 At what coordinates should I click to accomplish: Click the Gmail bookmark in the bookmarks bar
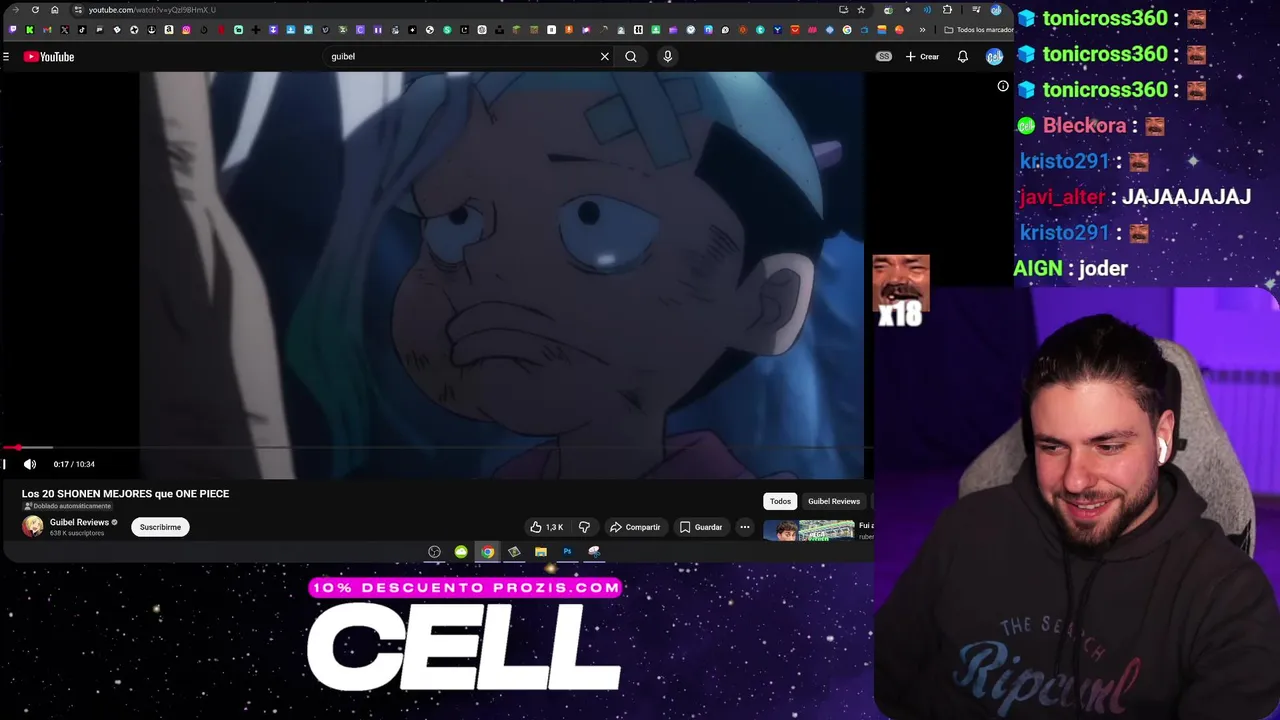click(47, 30)
